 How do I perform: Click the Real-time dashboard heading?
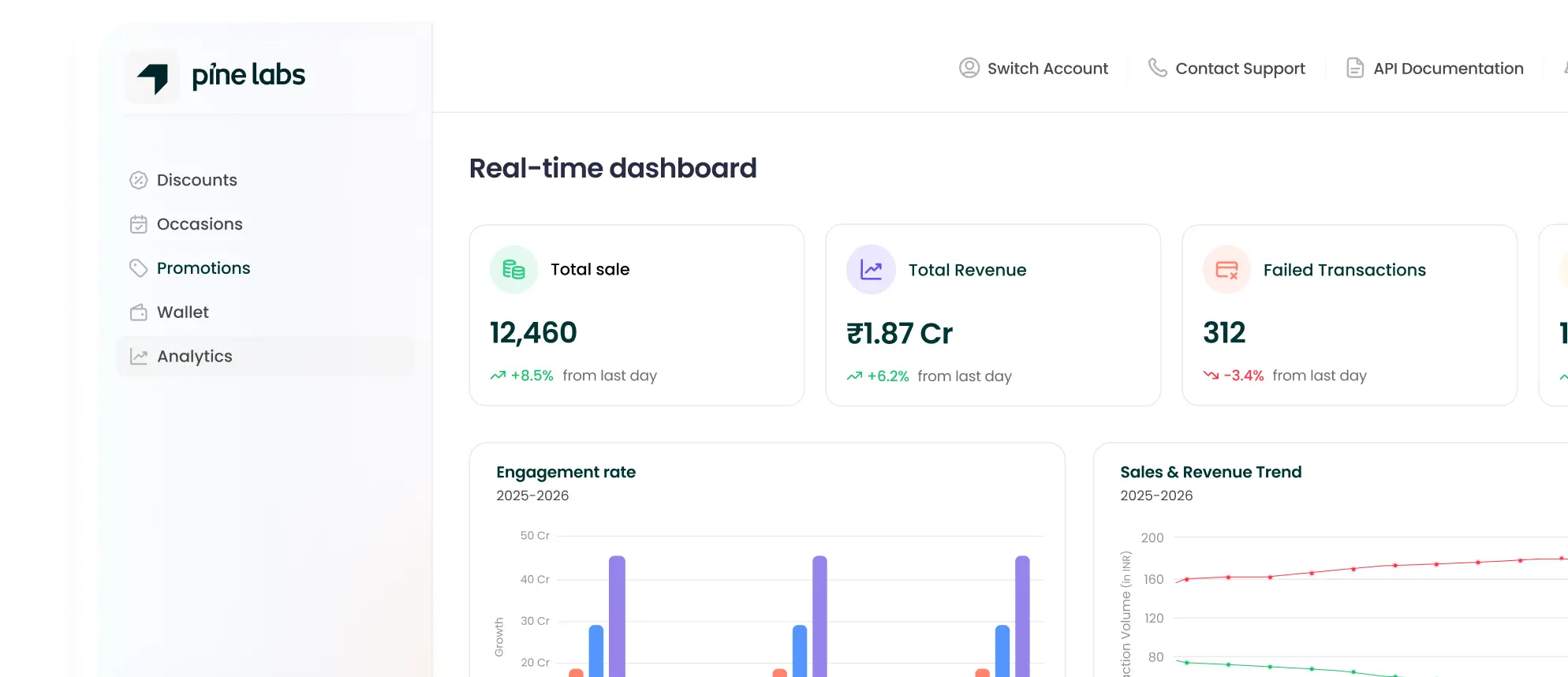[613, 168]
